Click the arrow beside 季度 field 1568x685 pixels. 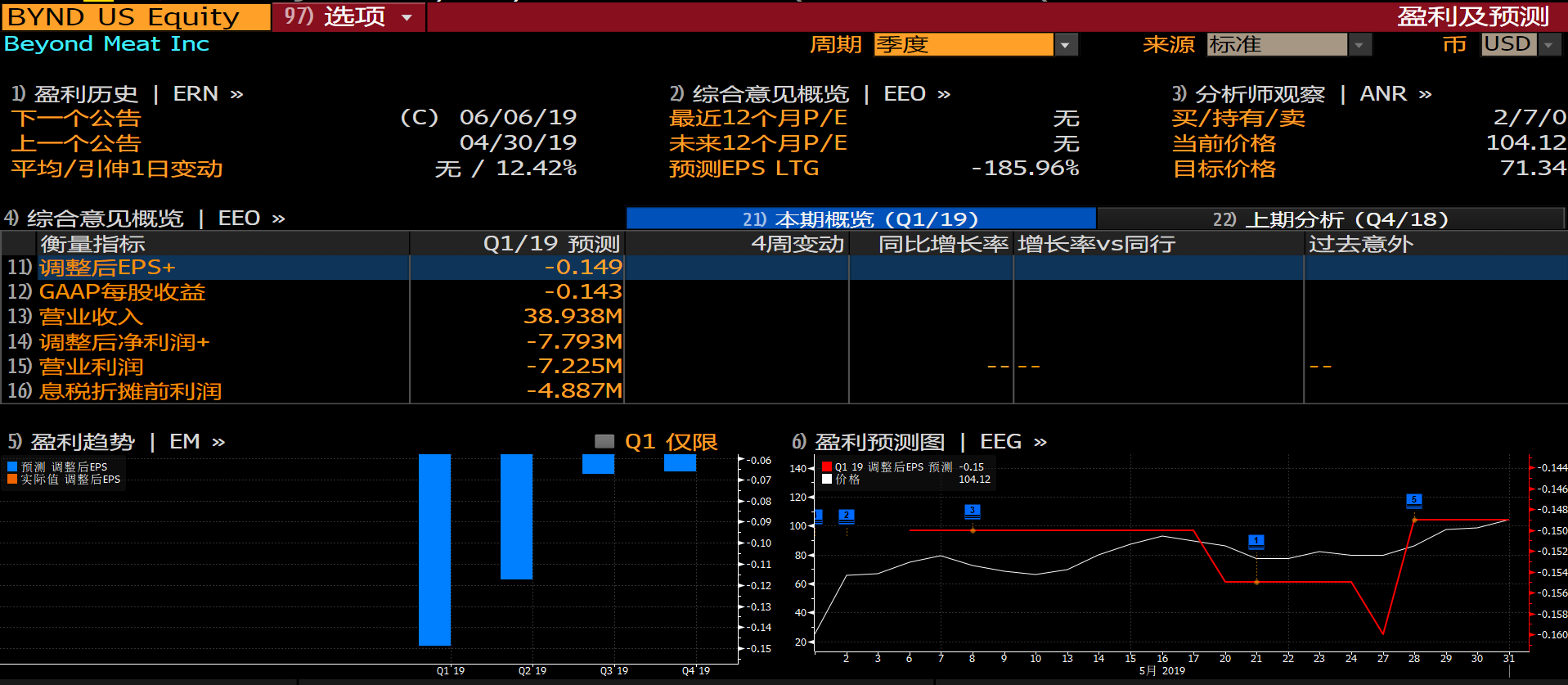pos(1066,45)
